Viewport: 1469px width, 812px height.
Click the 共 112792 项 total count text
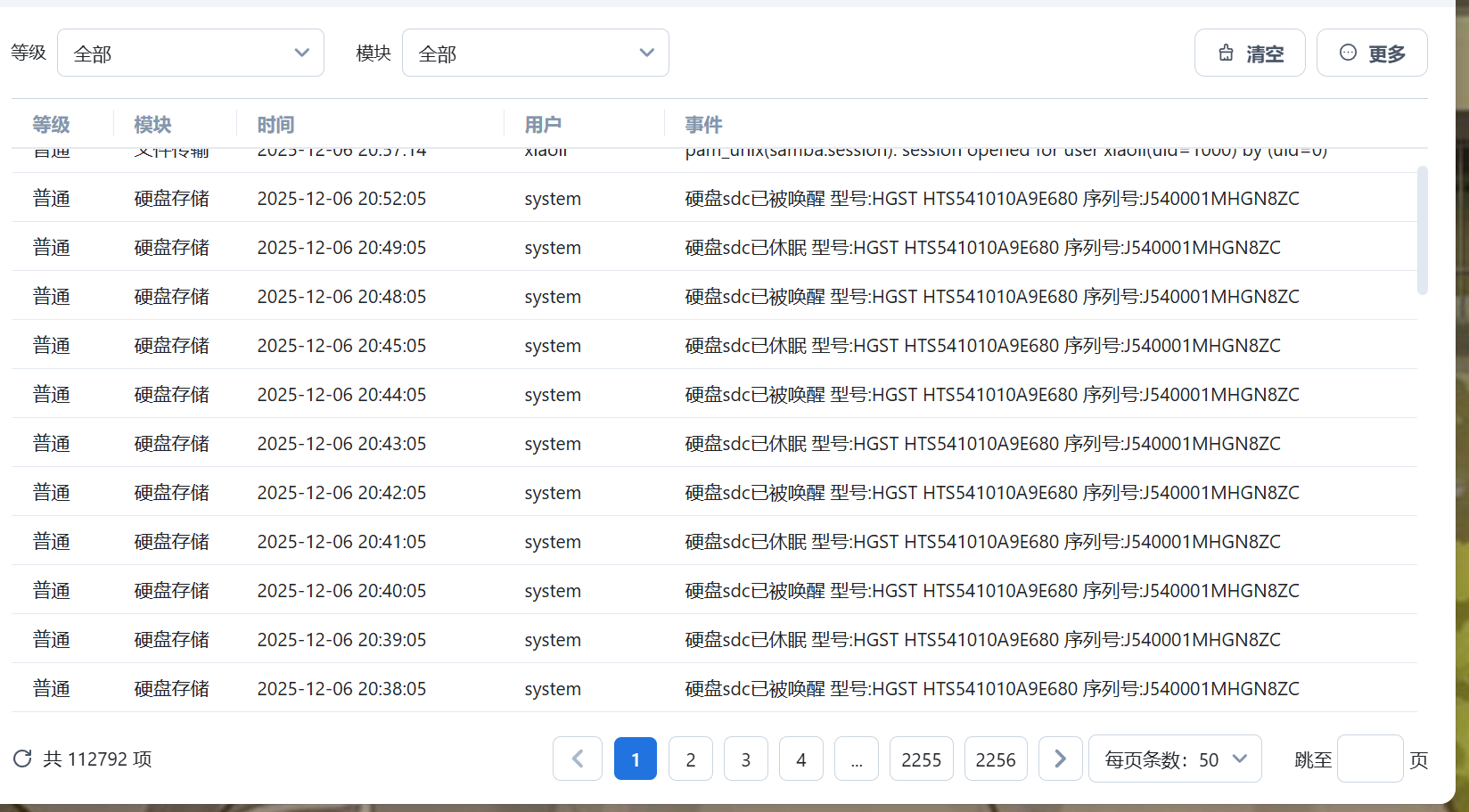97,759
